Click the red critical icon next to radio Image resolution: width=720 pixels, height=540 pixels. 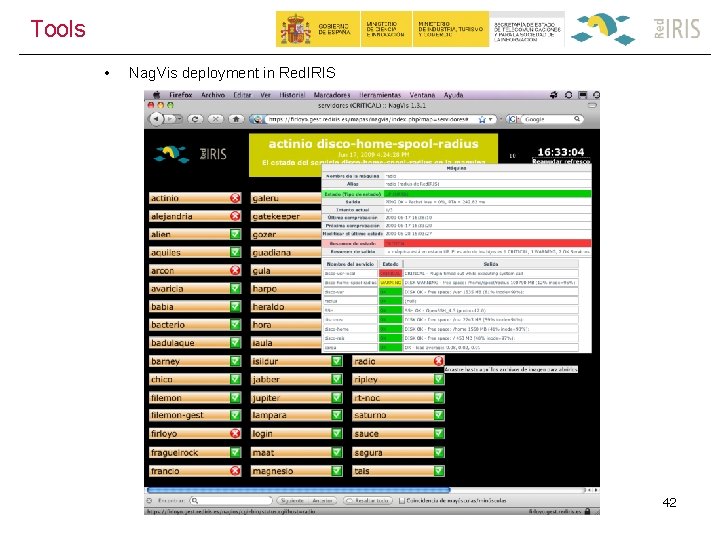(439, 361)
